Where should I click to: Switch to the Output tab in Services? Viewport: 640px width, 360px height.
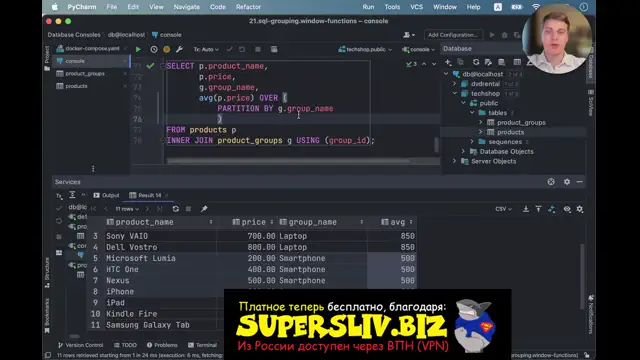pos(107,195)
